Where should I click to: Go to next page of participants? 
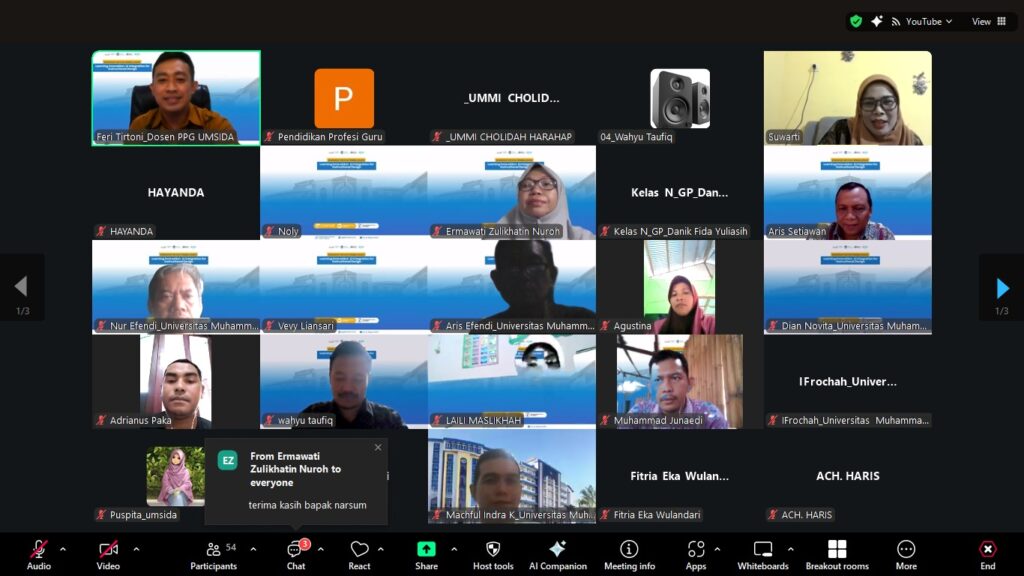[1002, 288]
